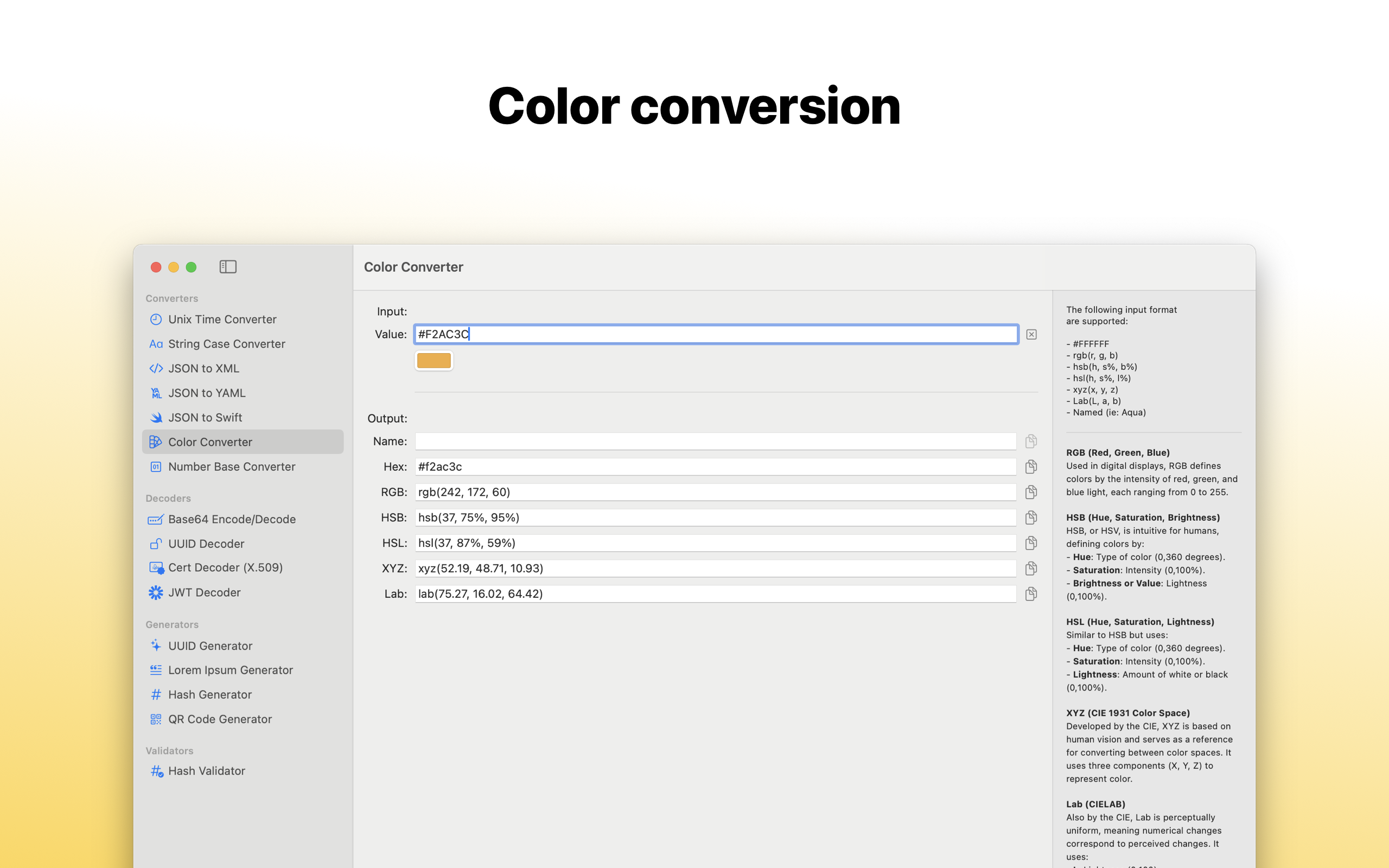Clear the input value field
The width and height of the screenshot is (1389, 868).
click(1031, 334)
